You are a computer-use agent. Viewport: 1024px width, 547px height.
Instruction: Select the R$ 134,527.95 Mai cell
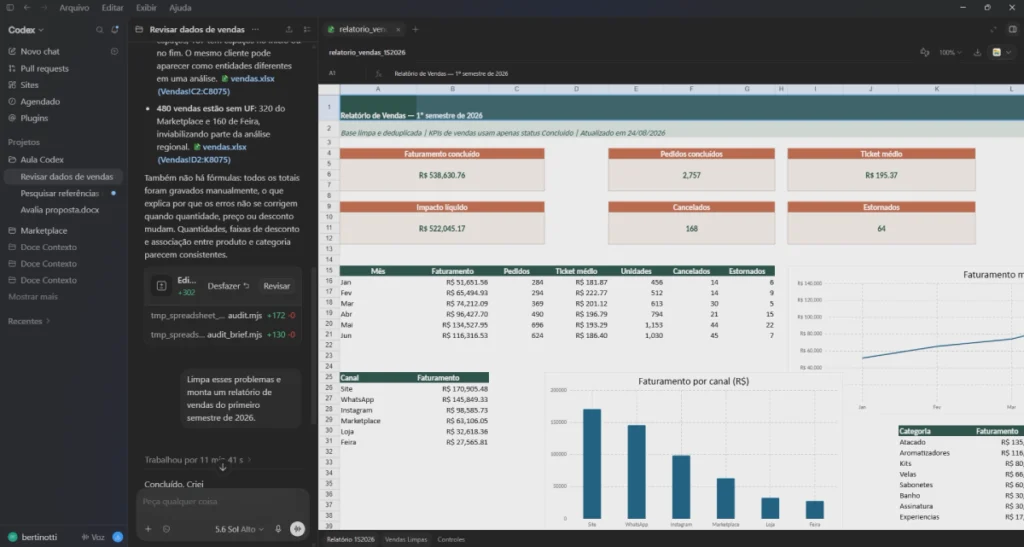click(452, 325)
